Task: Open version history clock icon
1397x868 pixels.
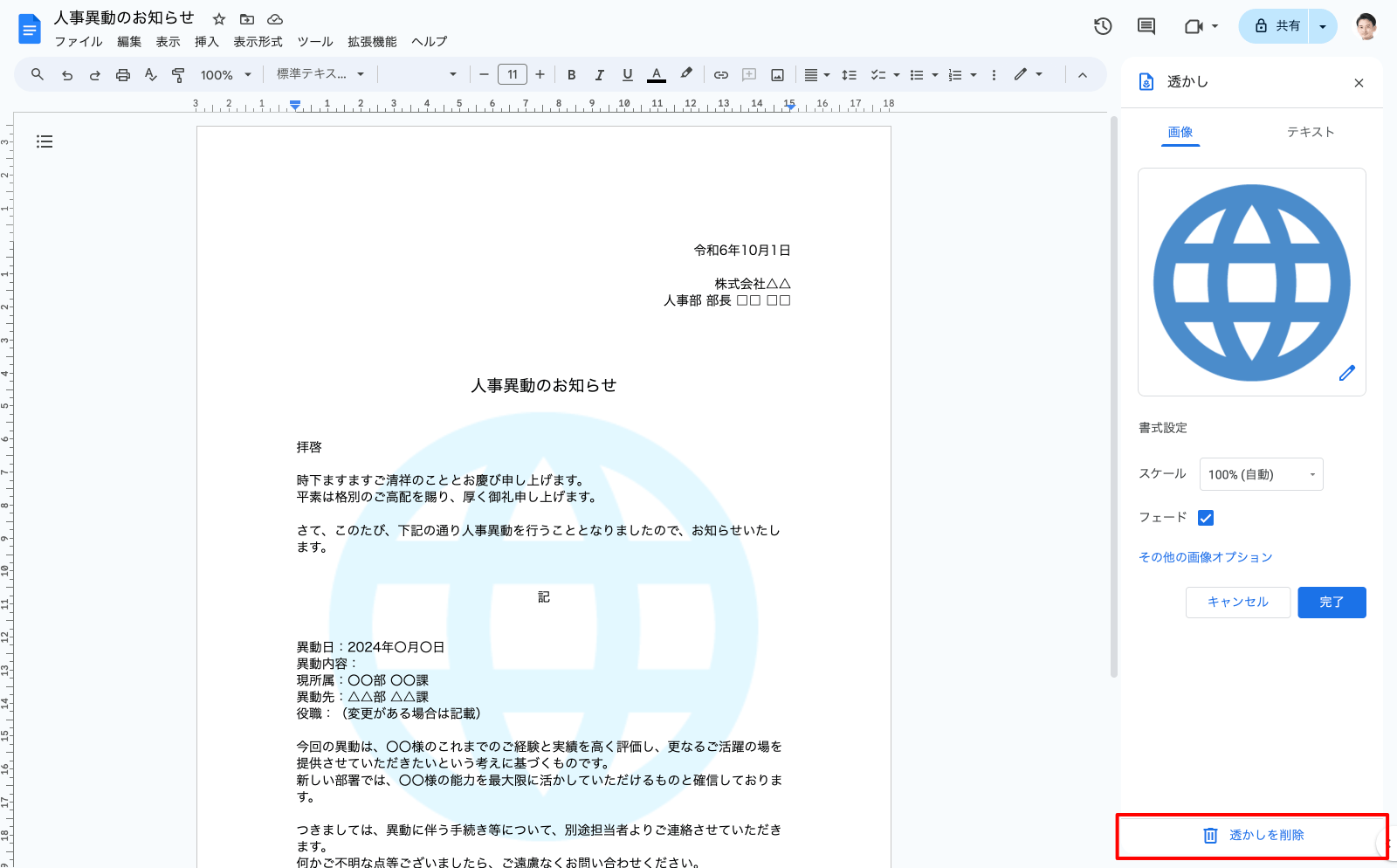Action: point(1103,26)
